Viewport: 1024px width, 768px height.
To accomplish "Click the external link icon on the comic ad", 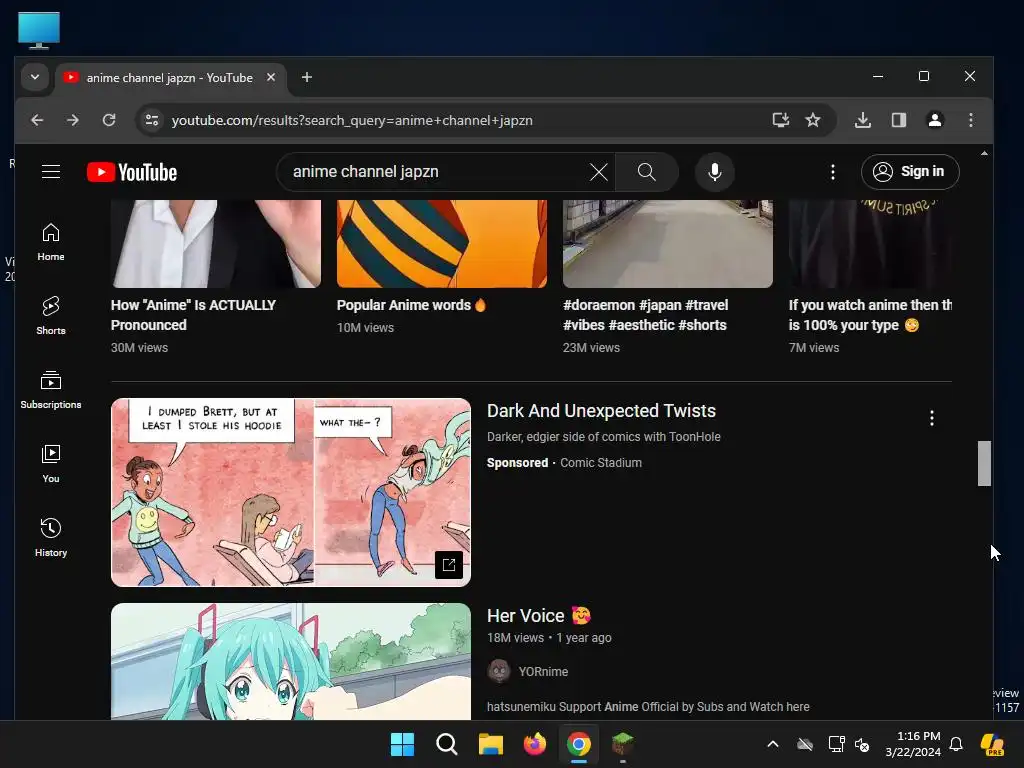I will (x=449, y=565).
